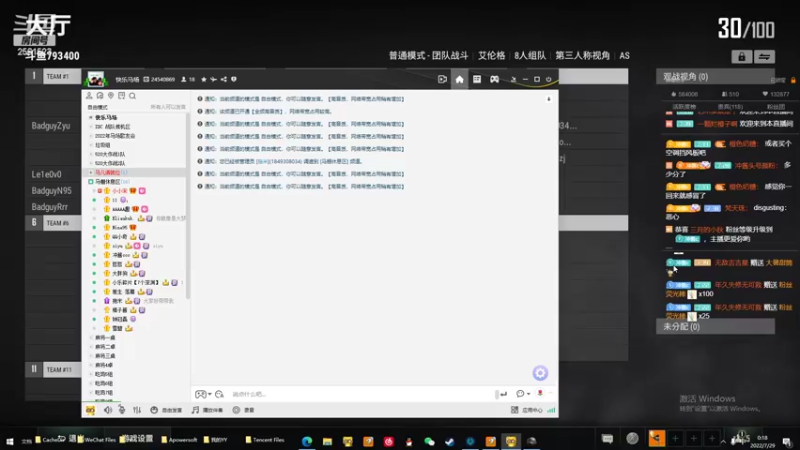The height and width of the screenshot is (450, 800).
Task: Select user AAAA in the member list
Action: pyautogui.click(x=121, y=209)
